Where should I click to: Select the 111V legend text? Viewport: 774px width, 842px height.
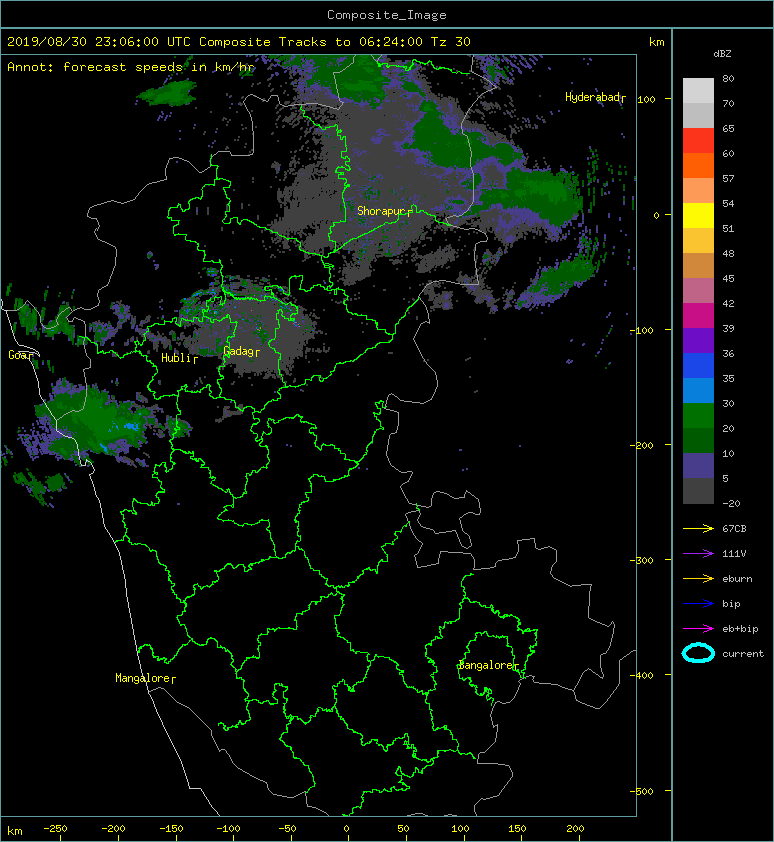pos(734,554)
